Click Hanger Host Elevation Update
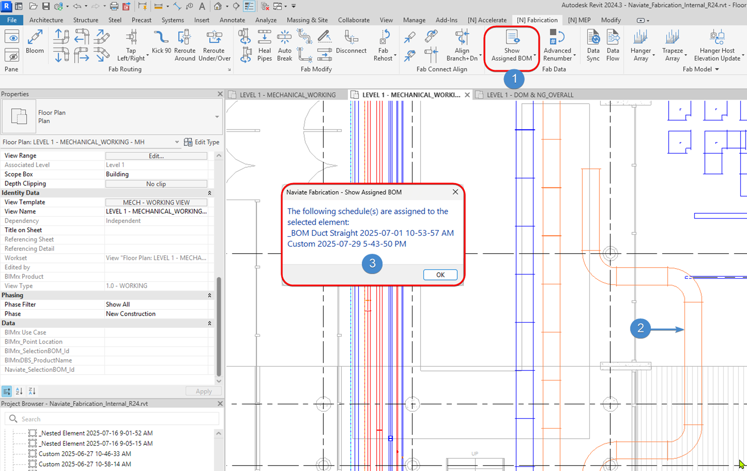747x471 pixels. [x=717, y=45]
